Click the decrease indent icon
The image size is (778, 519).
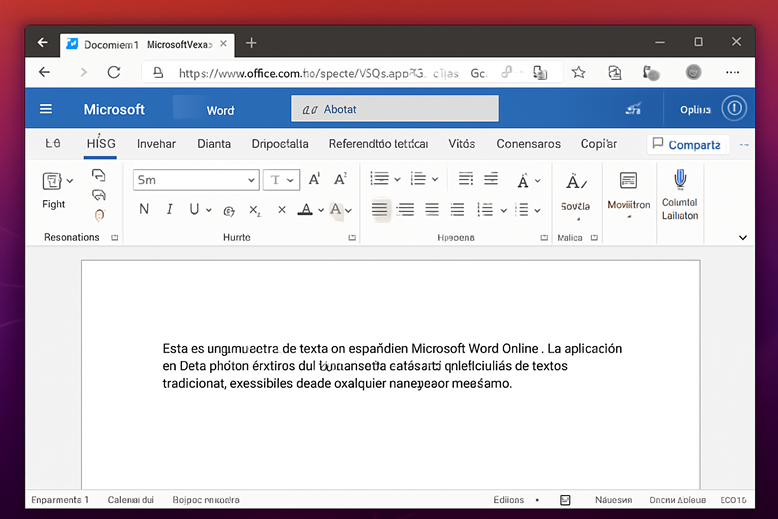coord(465,179)
